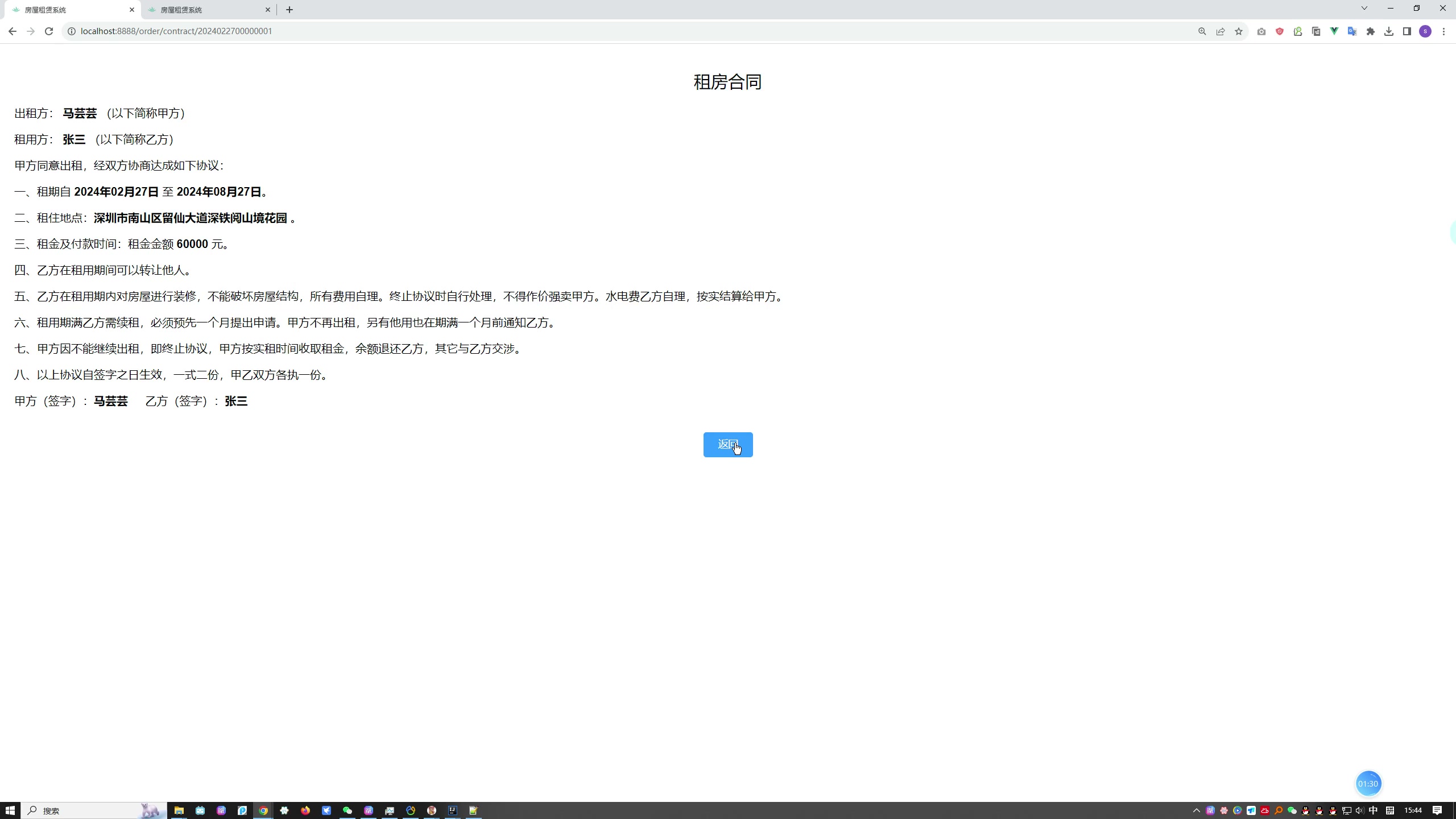Open the 15:44 clock calendar

[x=1413, y=810]
